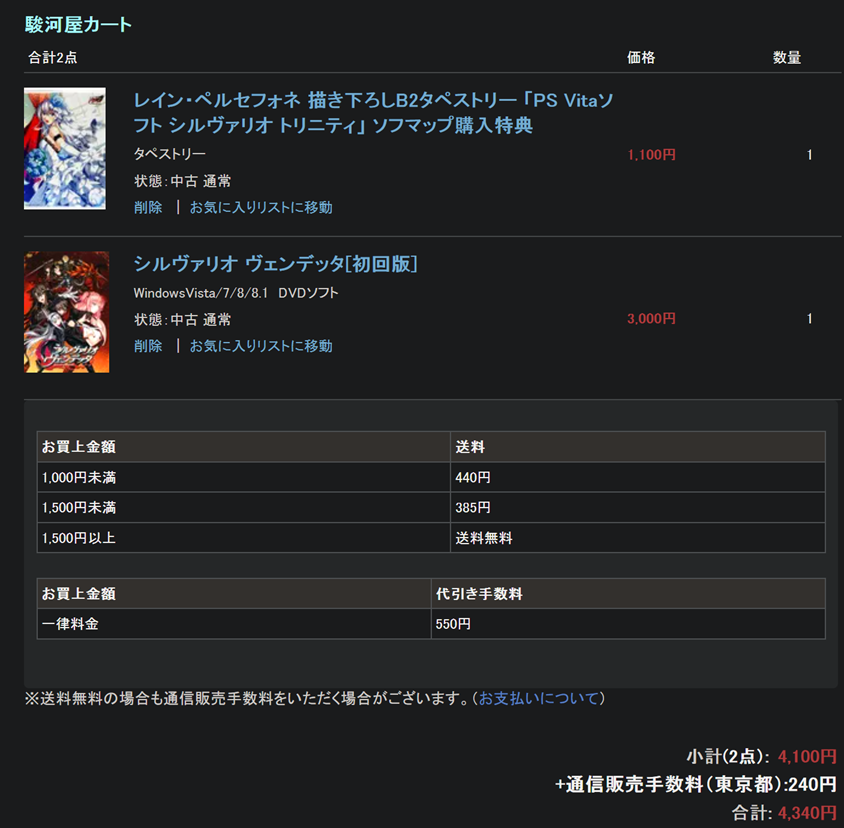The image size is (844, 828).
Task: Click the 価格 column header
Action: tap(641, 58)
